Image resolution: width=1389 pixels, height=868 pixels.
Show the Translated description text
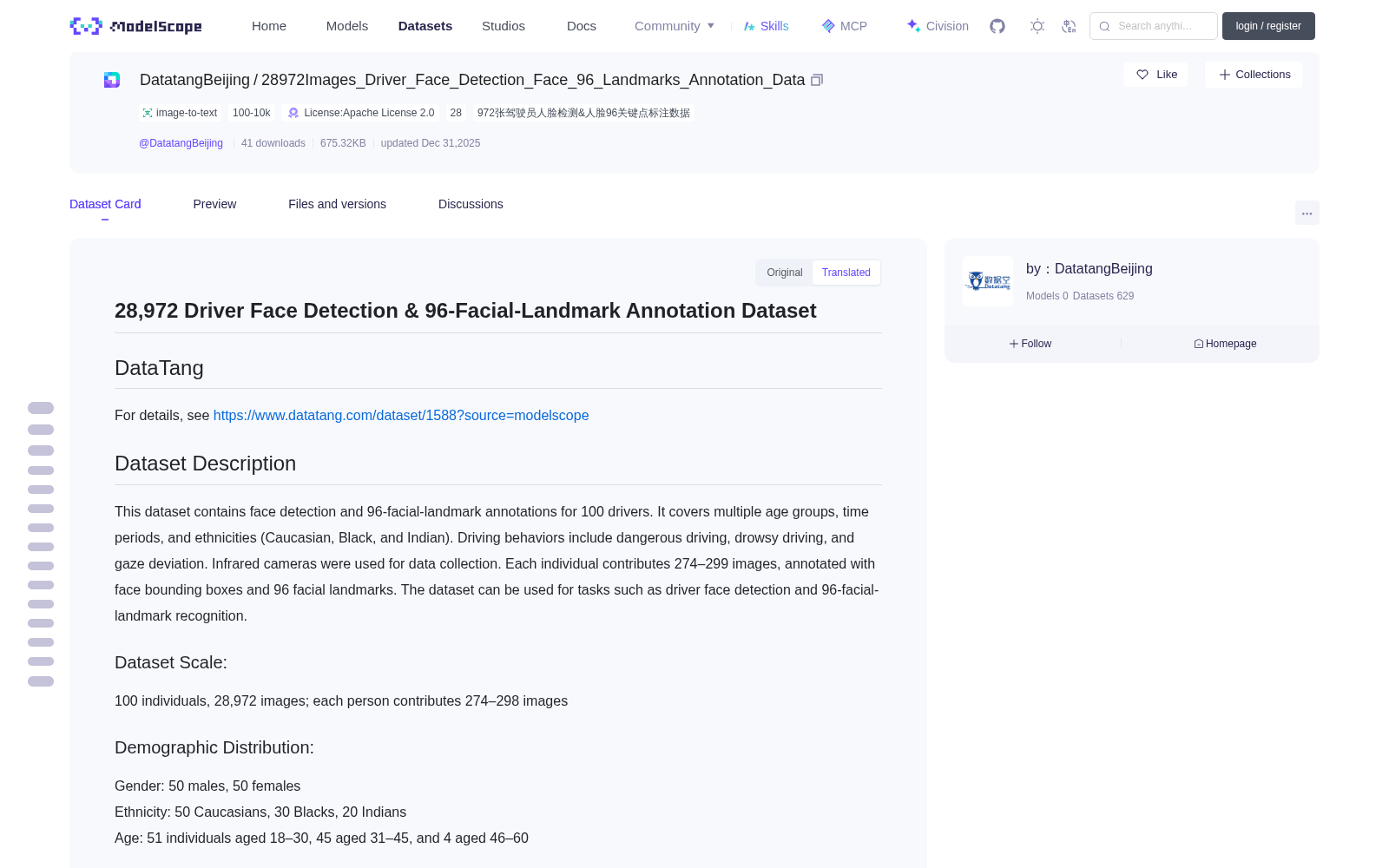point(846,273)
